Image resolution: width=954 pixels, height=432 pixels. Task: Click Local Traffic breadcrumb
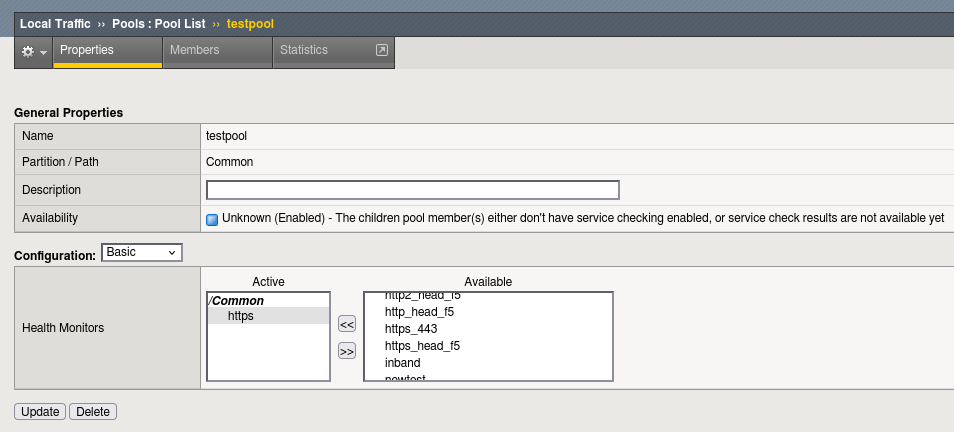[55, 24]
